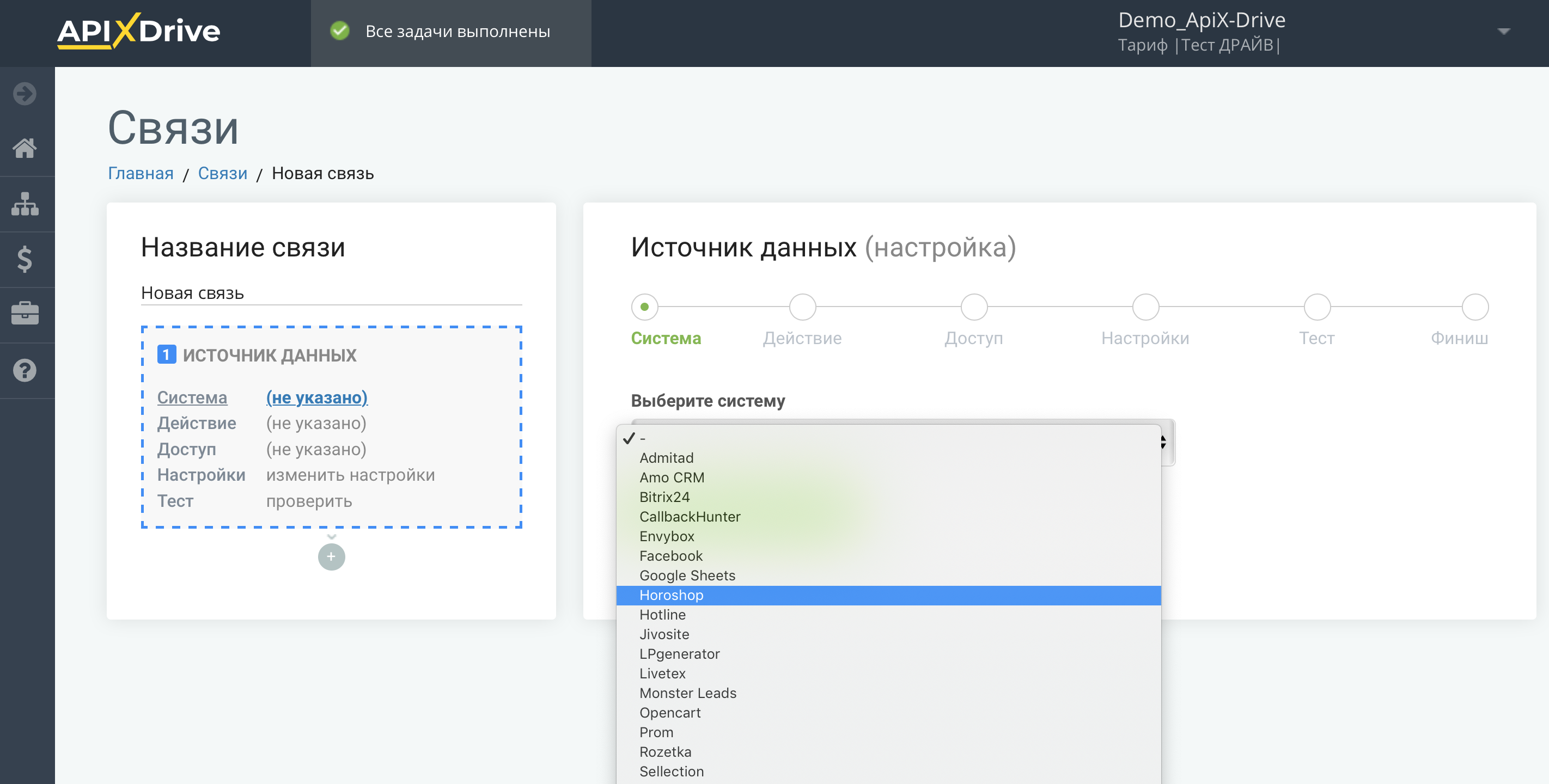1549x784 pixels.
Task: Choose Hotline from the system list
Action: (x=888, y=615)
